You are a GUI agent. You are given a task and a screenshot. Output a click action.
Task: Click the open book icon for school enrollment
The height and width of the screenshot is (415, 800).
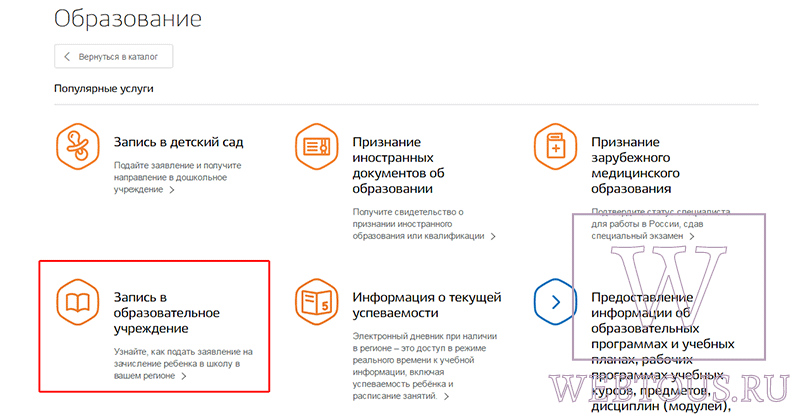pyautogui.click(x=78, y=302)
